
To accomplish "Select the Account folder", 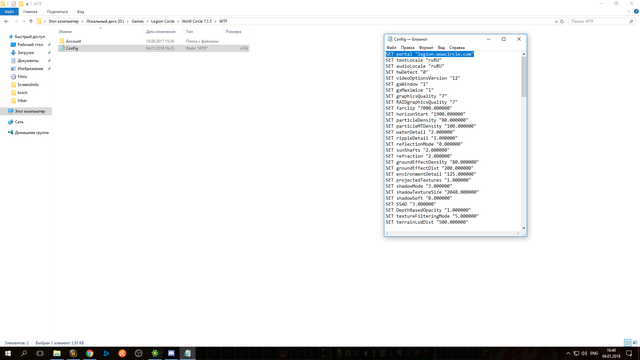I will tap(73, 41).
